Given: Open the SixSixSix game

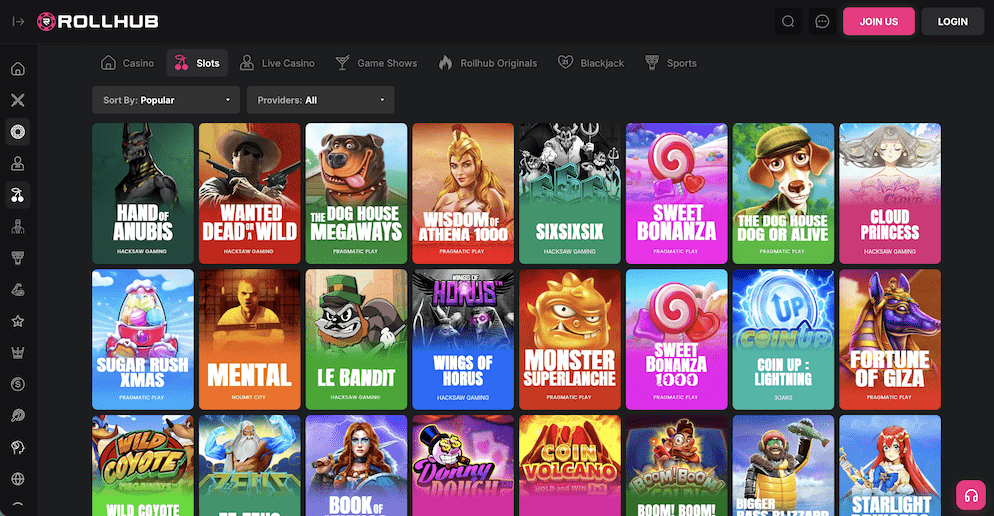Looking at the screenshot, I should [x=570, y=193].
